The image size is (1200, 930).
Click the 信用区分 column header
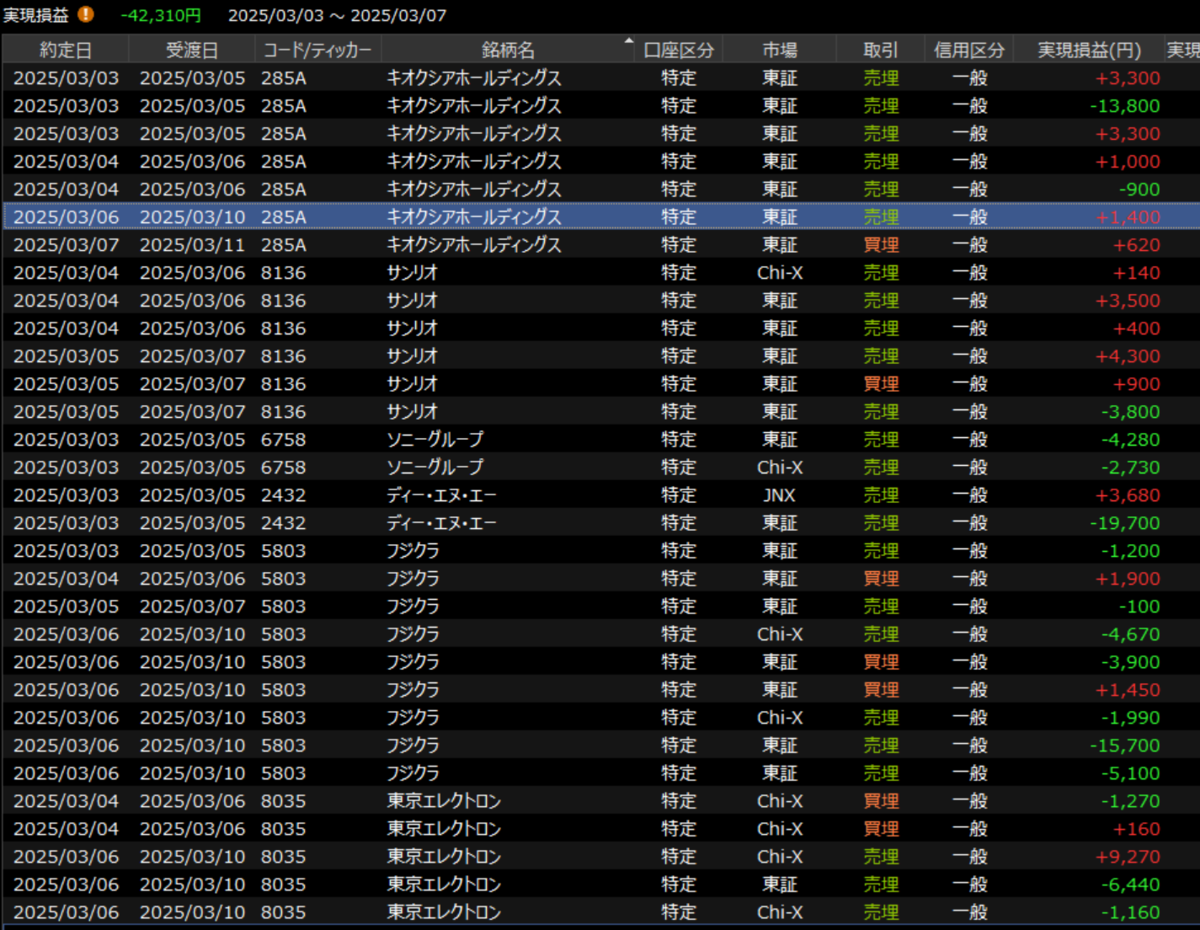(x=969, y=49)
